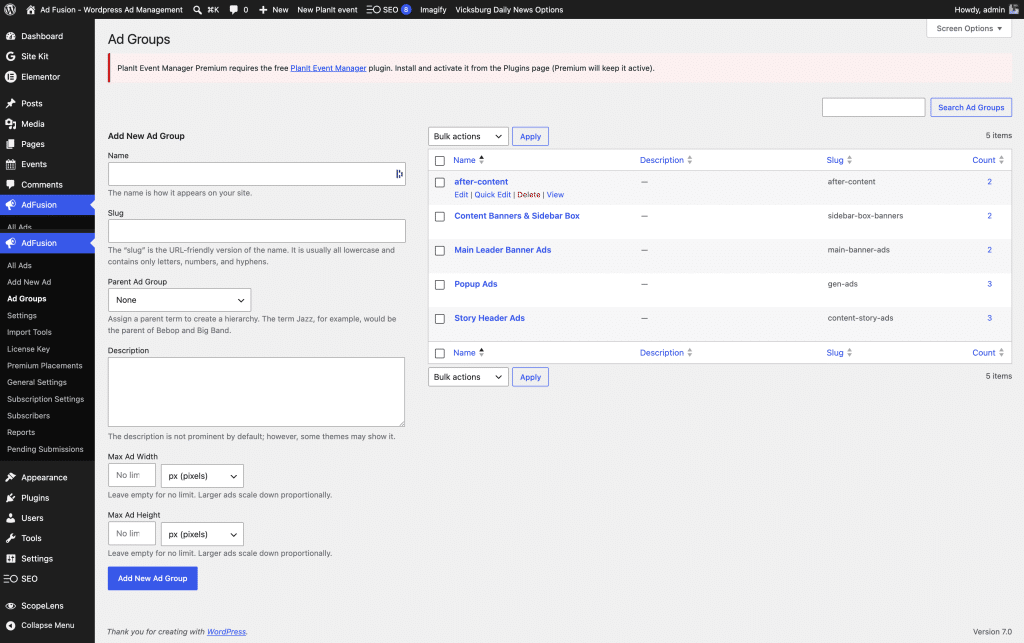Viewport: 1024px width, 643px height.
Task: Click the Plugins plug icon
Action: 10,497
